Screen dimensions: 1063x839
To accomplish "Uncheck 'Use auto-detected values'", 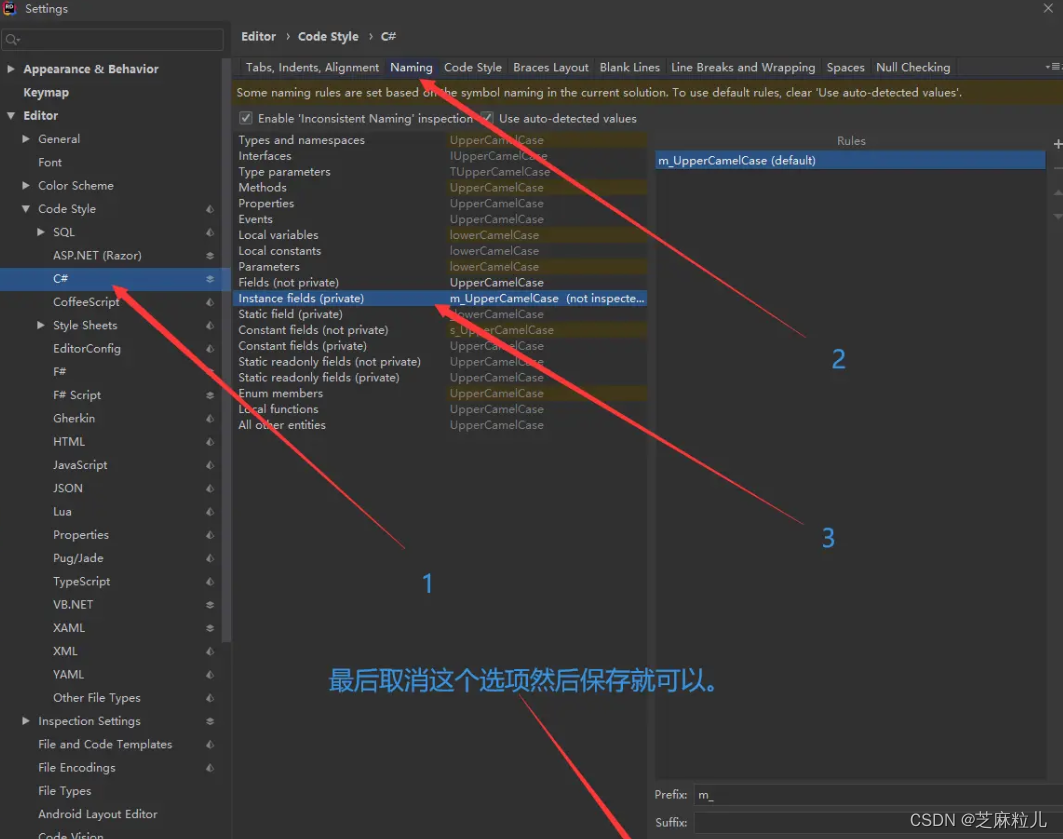I will (489, 118).
